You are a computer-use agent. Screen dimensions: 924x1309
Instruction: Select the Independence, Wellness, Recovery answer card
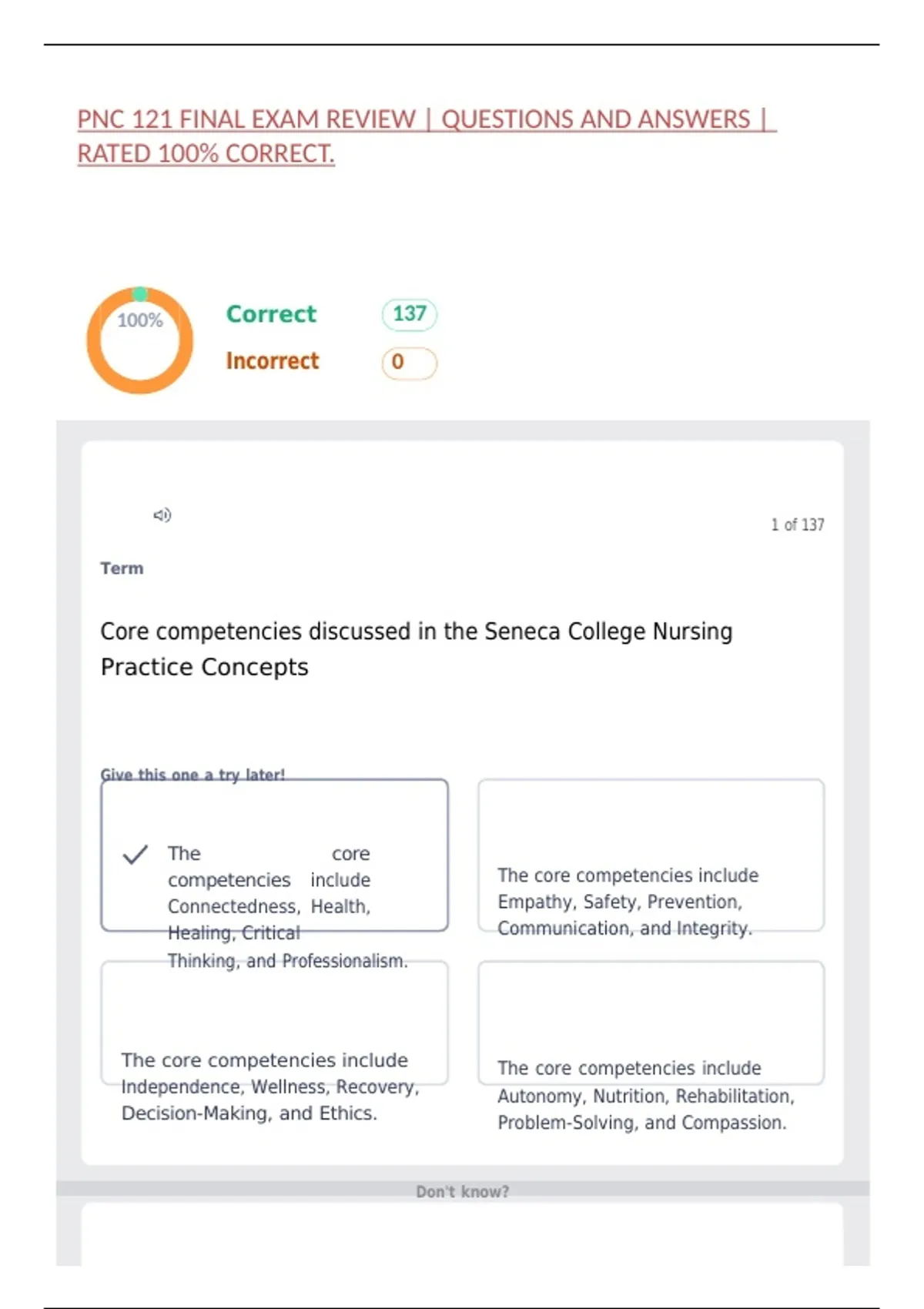tap(274, 1023)
